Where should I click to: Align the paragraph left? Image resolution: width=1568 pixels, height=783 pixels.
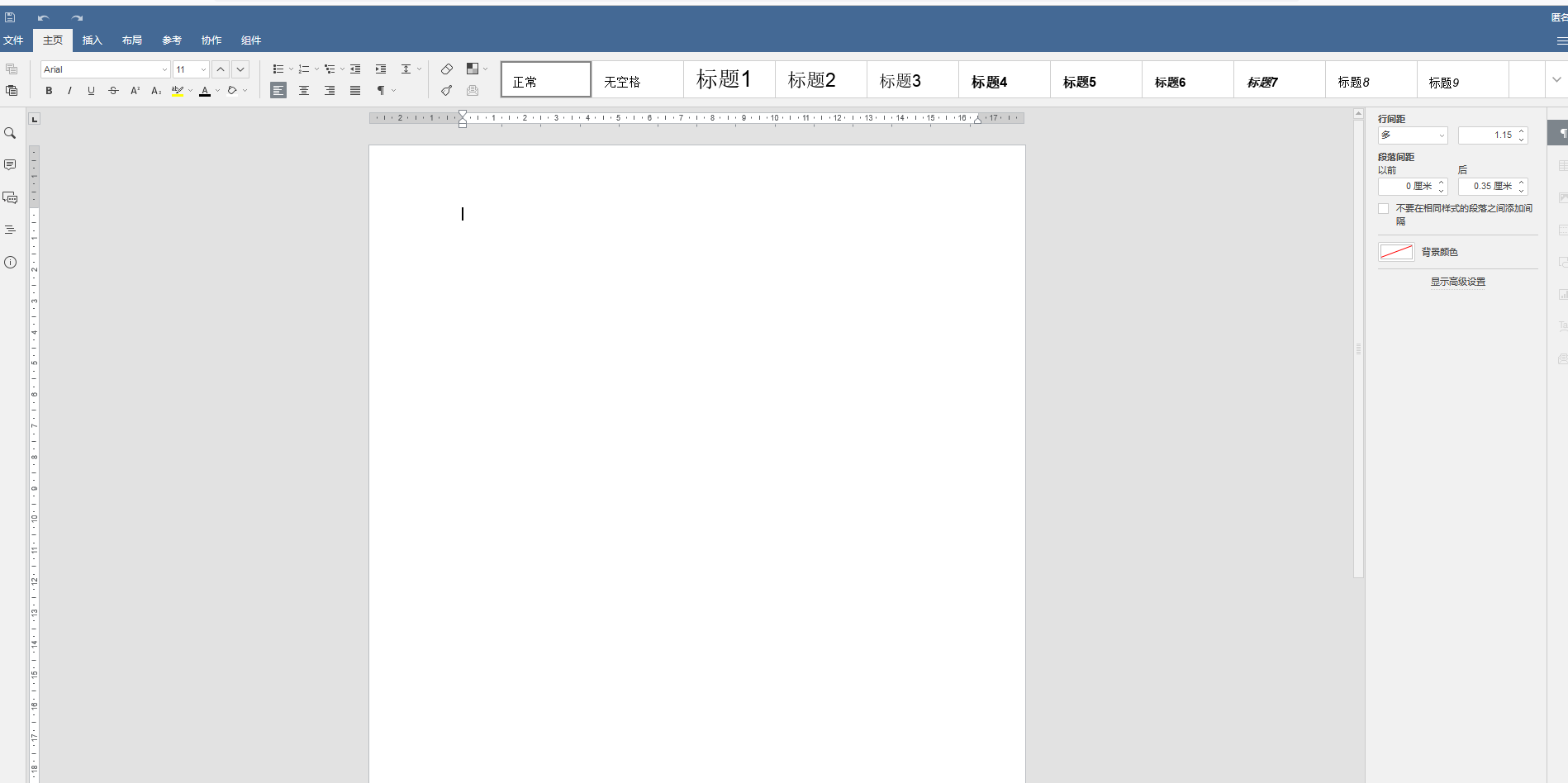pos(278,91)
